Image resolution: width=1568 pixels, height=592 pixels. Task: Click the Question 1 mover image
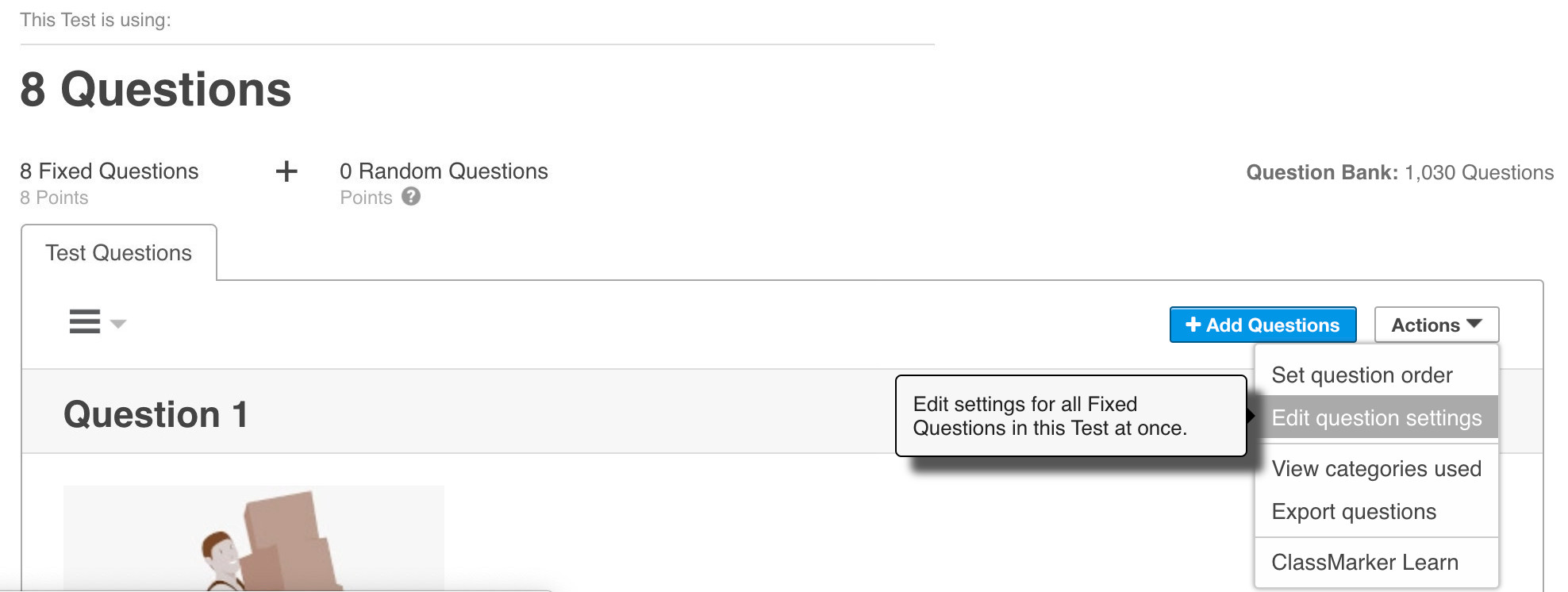coord(254,538)
